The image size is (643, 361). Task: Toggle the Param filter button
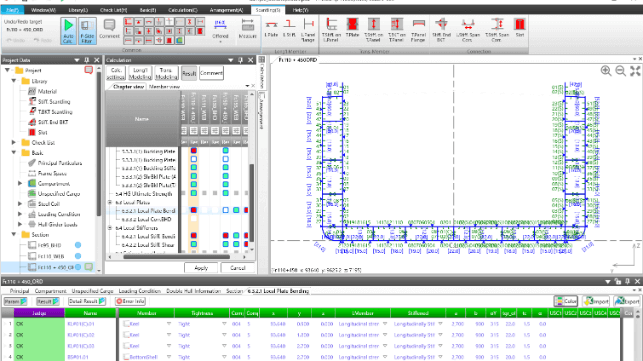15,301
